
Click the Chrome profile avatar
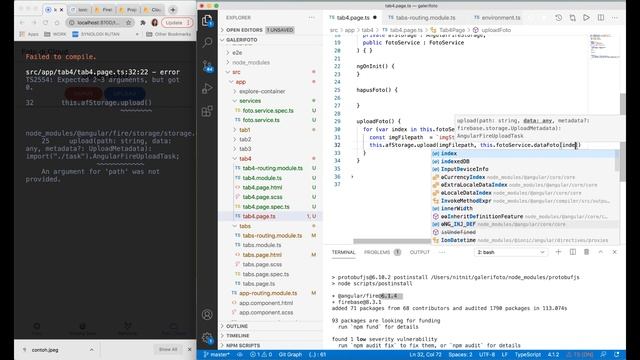154,22
